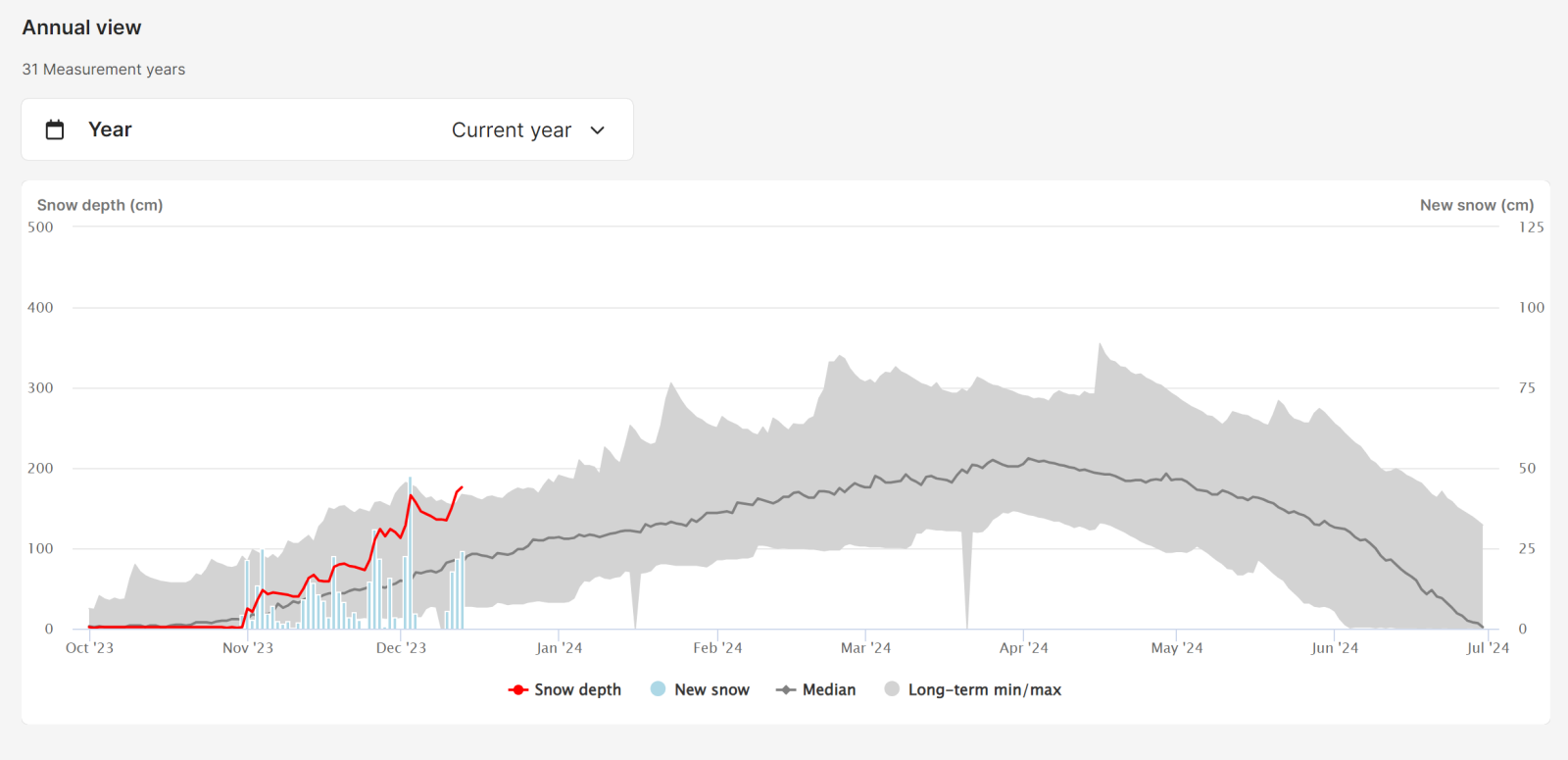Toggle the New snow legend series
This screenshot has width=1568, height=760.
click(711, 689)
